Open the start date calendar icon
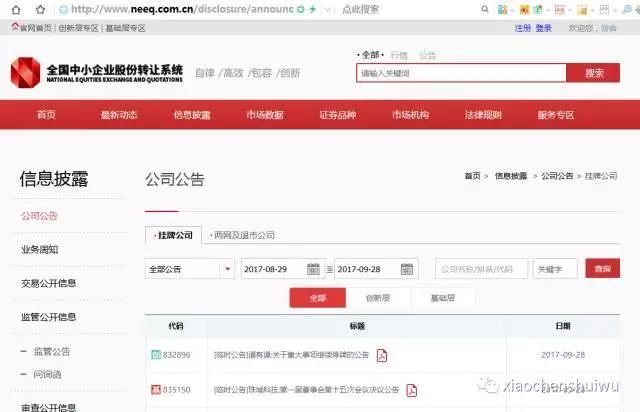Screen dimensions: 640x412 click(x=313, y=269)
